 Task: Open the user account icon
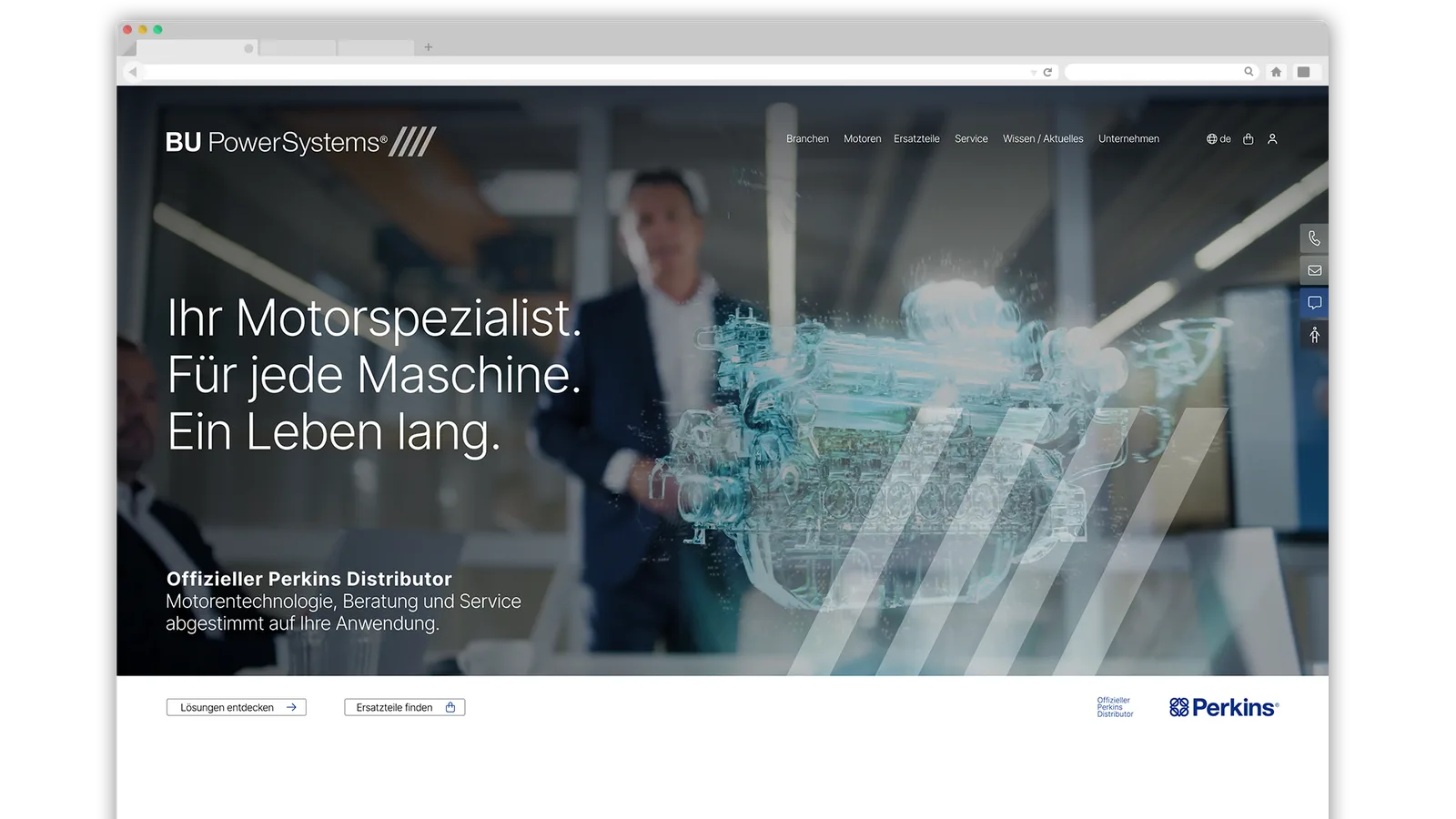point(1272,139)
